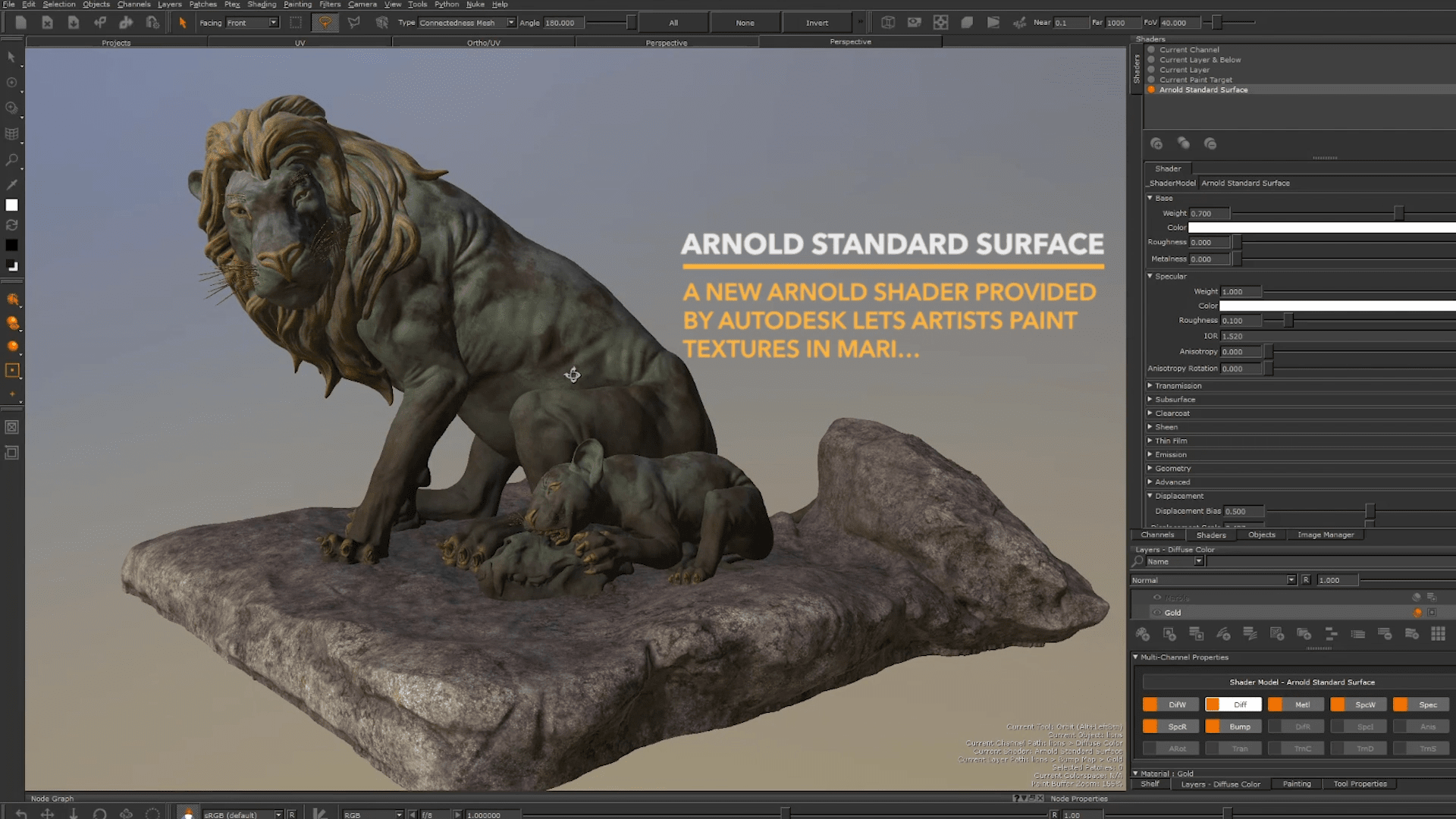Select the Current Paint Target radio option

coord(1152,80)
